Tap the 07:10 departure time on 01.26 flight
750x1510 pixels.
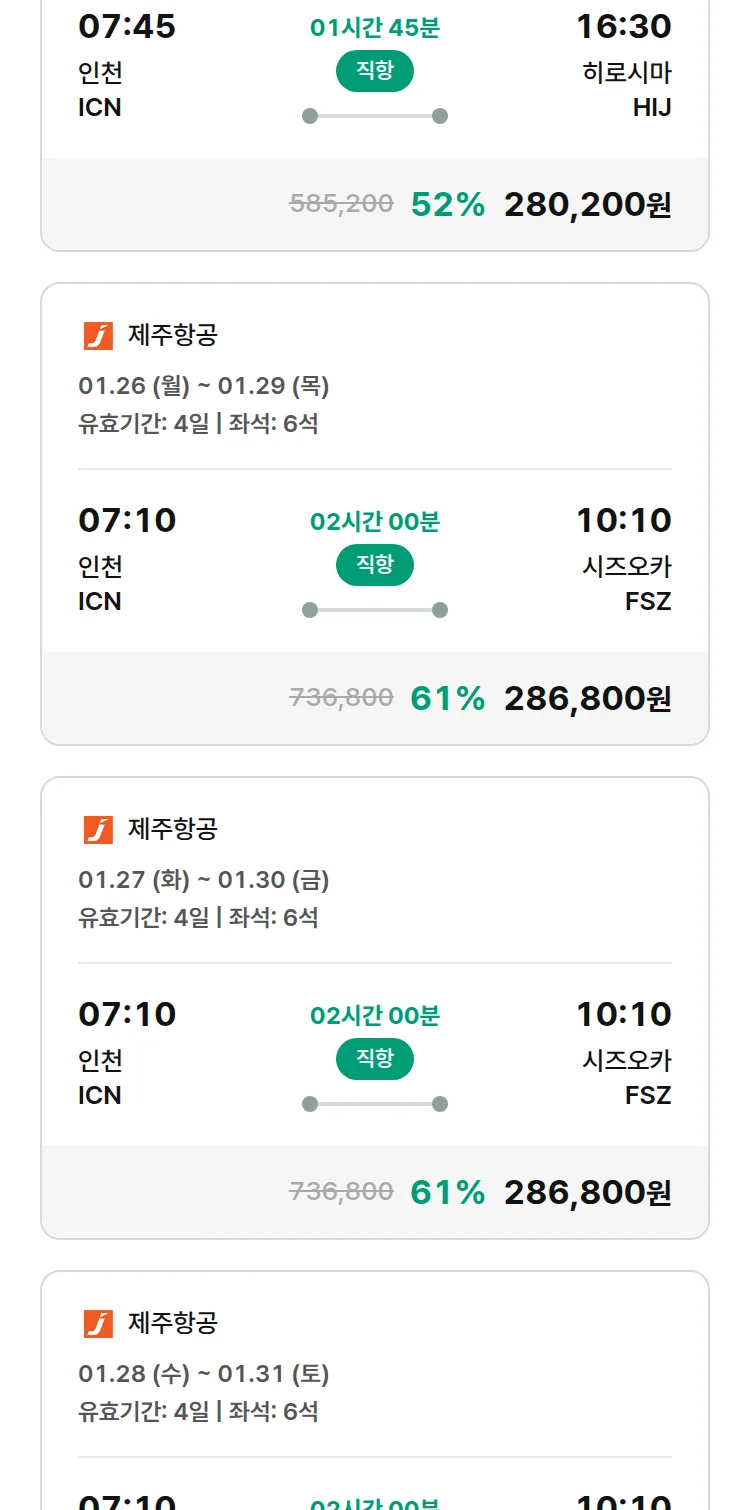click(127, 520)
